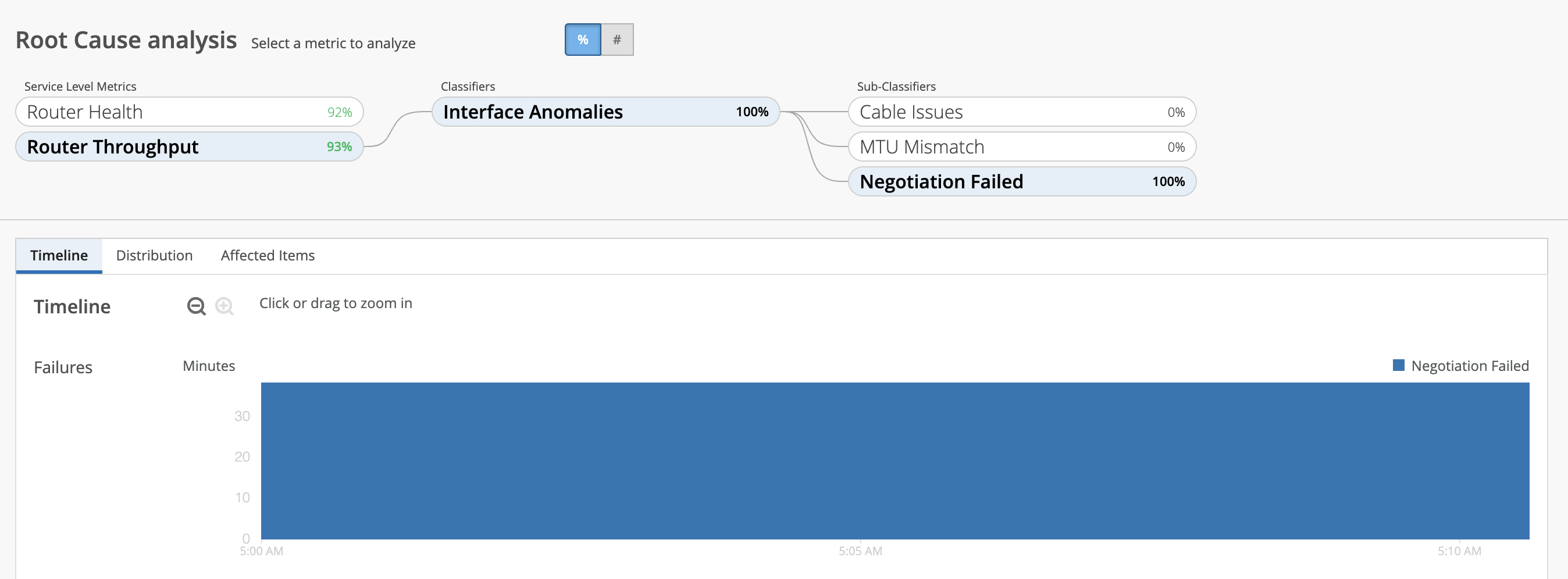The image size is (1568, 579).
Task: Click the zoom out magnifier icon
Action: tap(195, 306)
